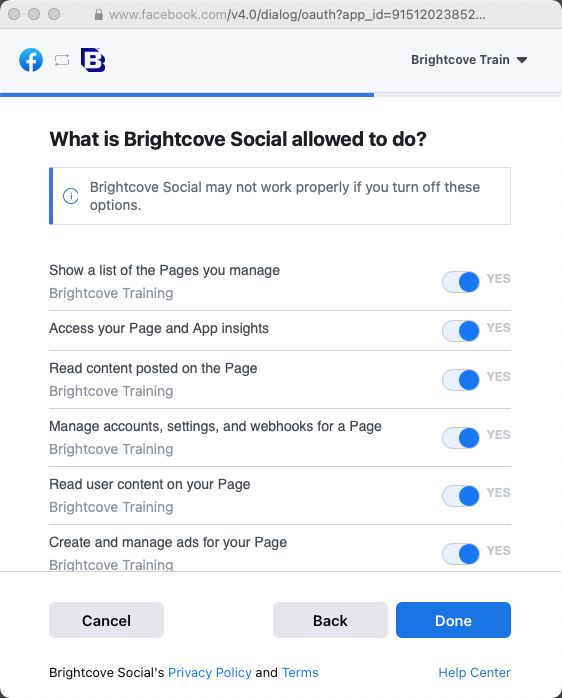Click the lock icon in address bar

[99, 15]
